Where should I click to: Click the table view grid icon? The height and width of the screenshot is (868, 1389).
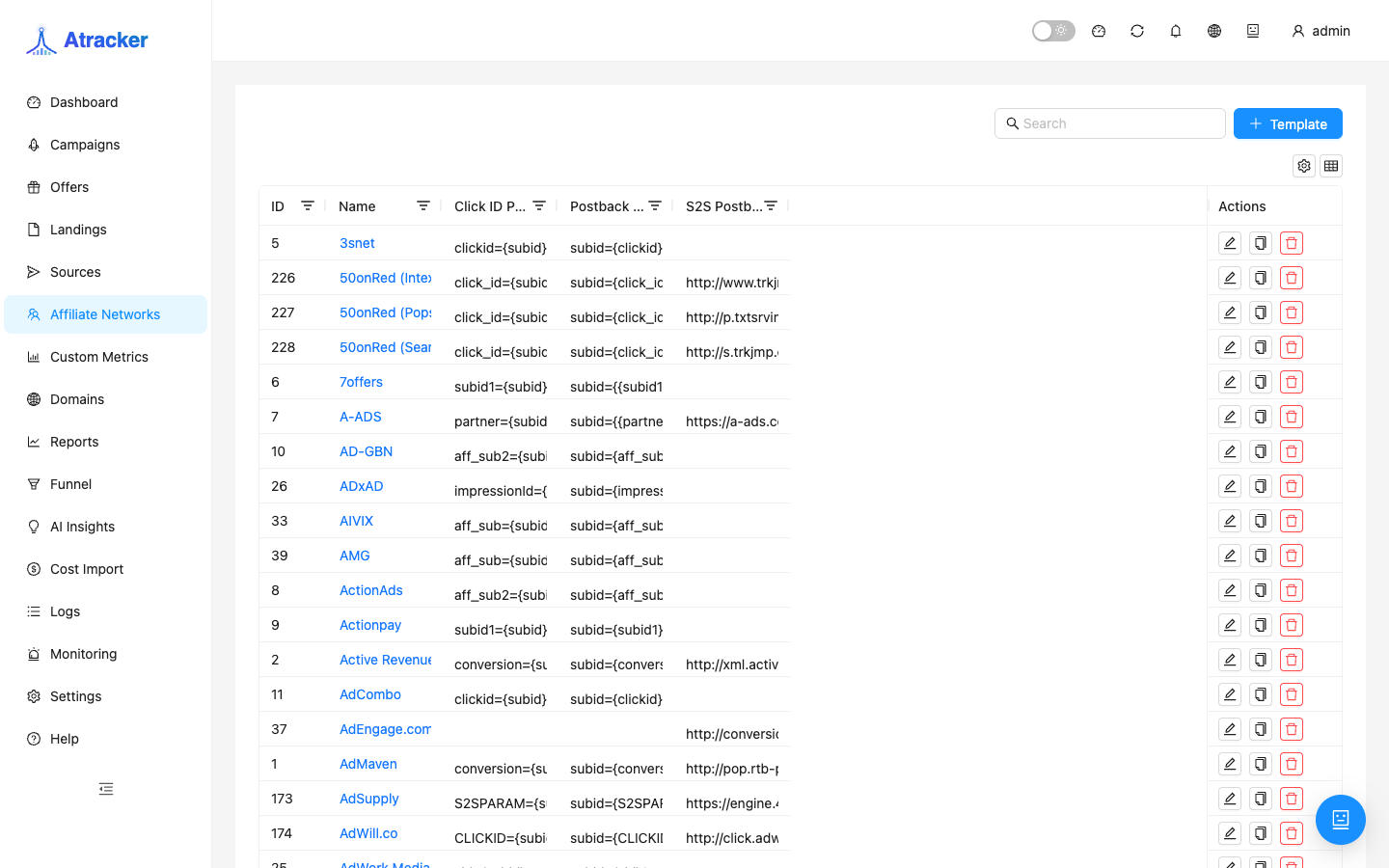(x=1331, y=166)
